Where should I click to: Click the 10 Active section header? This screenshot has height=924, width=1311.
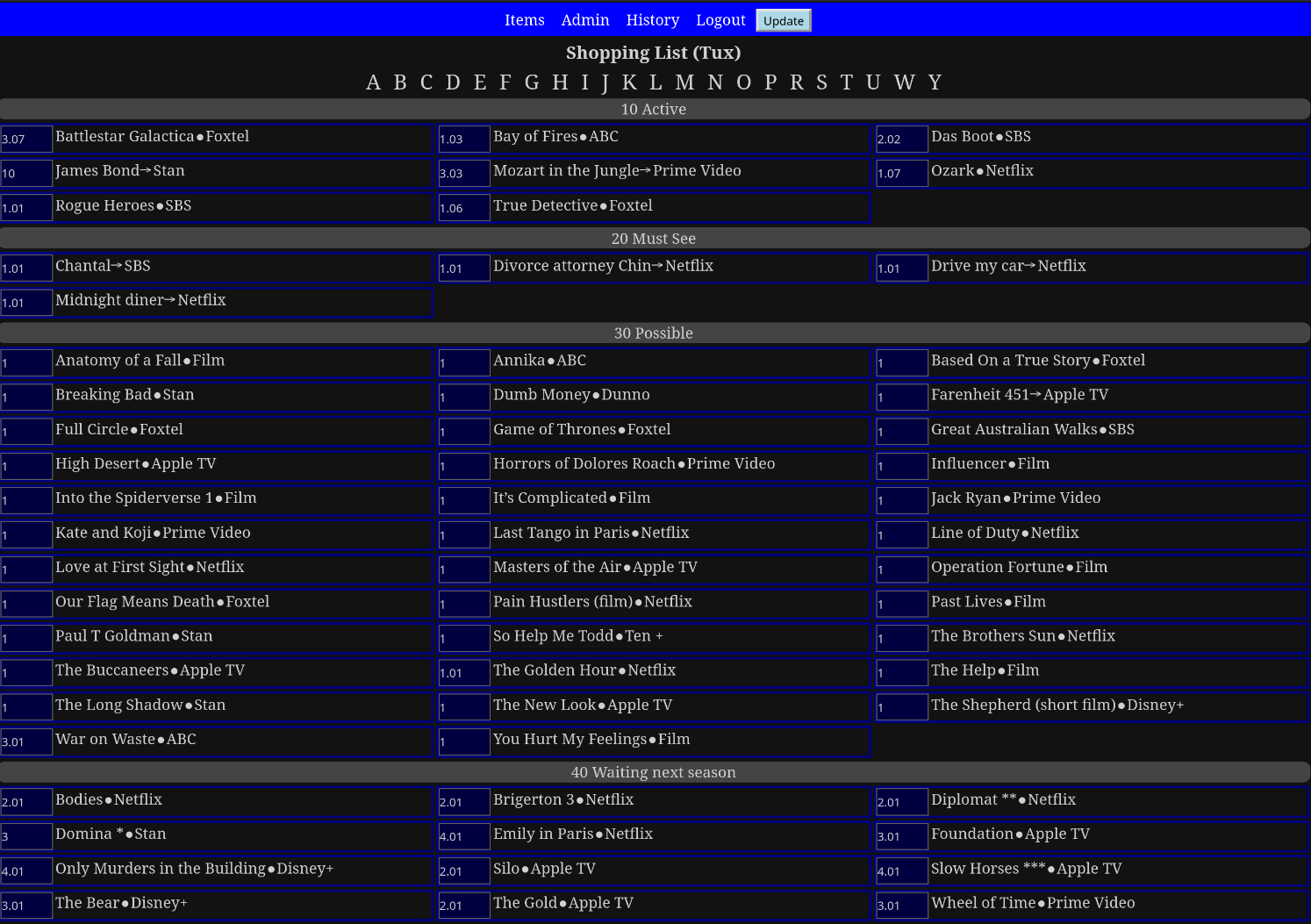(655, 109)
